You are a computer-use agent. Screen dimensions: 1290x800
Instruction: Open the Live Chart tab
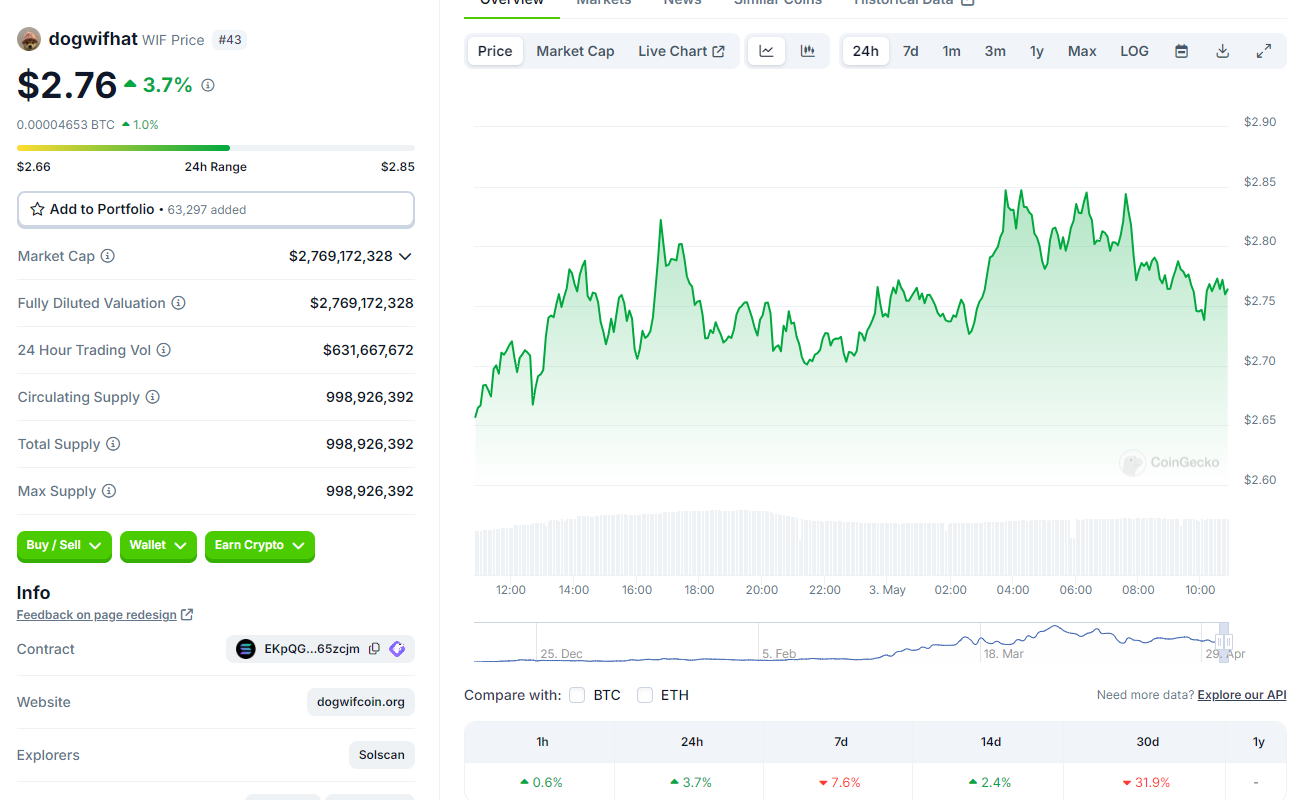[681, 51]
